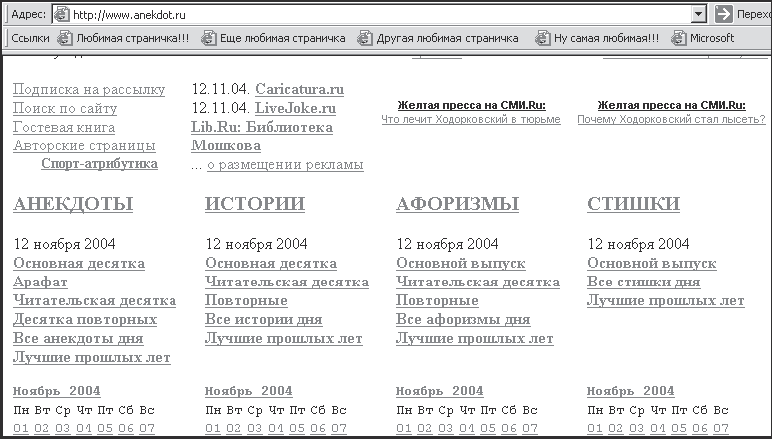Open 'Подписка на рассылку' link

tap(89, 89)
